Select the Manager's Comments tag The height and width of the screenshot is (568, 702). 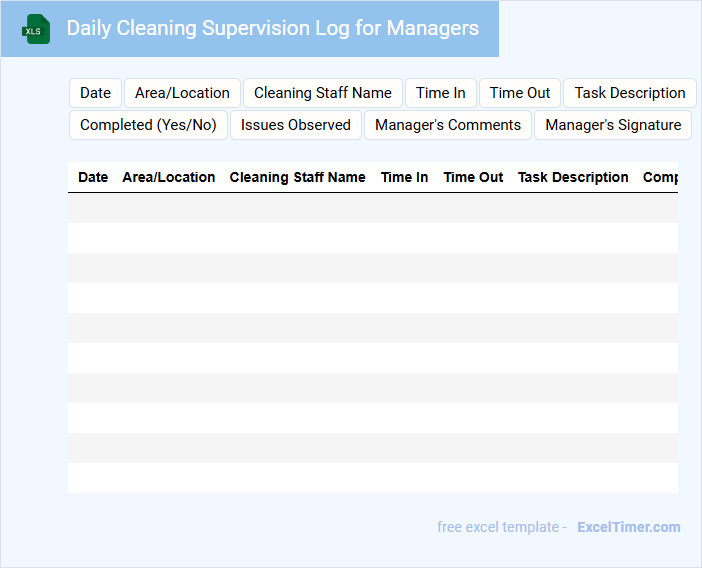[x=448, y=125]
